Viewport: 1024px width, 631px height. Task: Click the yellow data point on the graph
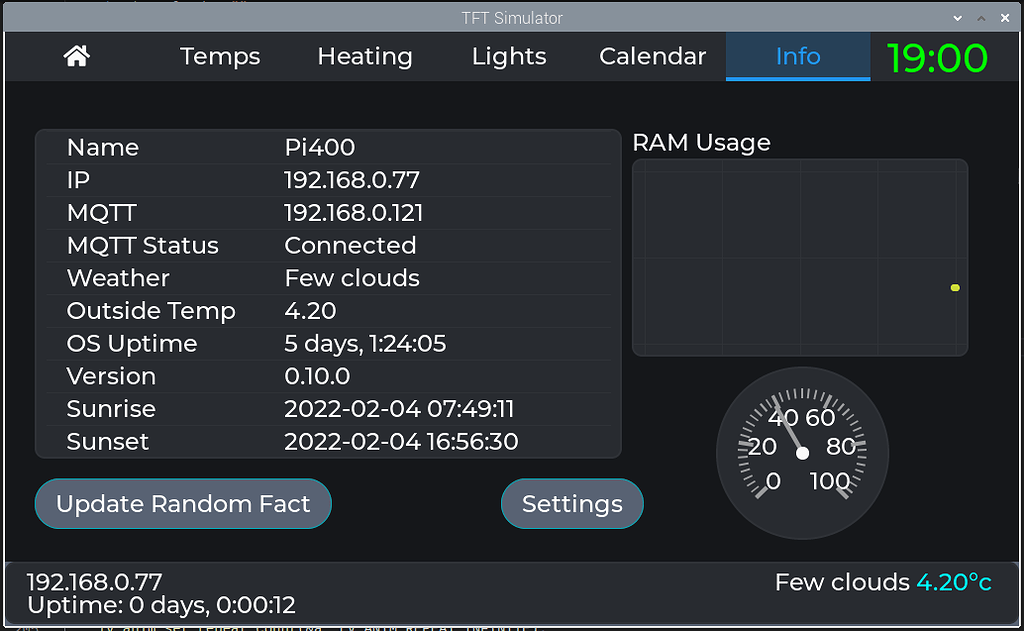tap(954, 287)
